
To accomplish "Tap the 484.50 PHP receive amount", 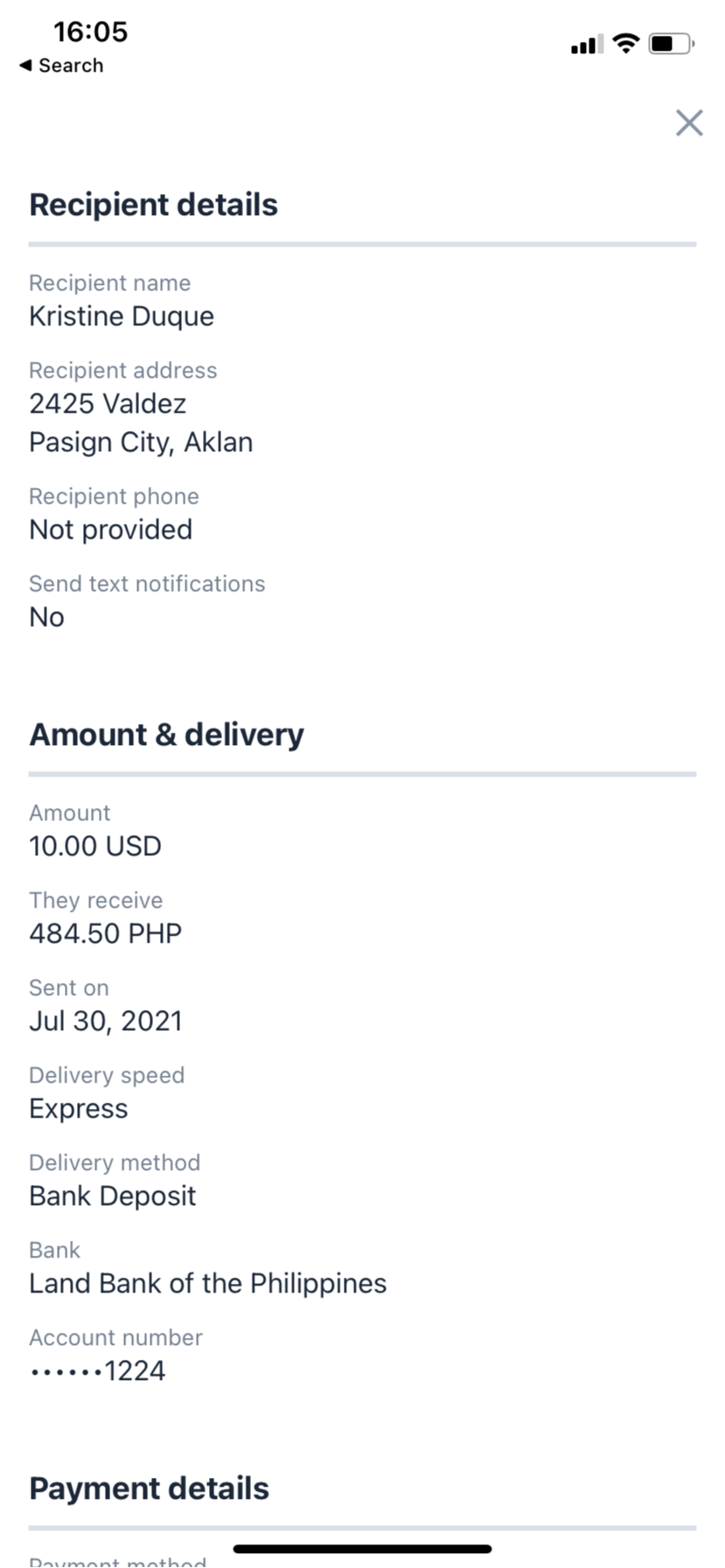I will (106, 934).
